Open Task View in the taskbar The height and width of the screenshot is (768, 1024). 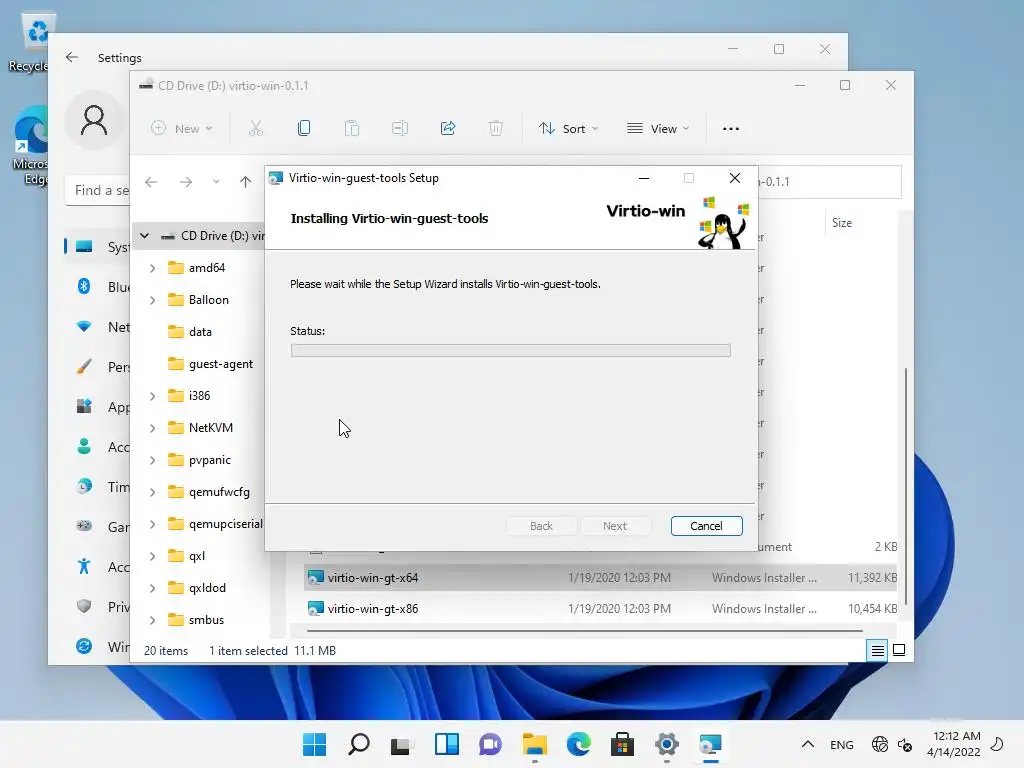400,744
